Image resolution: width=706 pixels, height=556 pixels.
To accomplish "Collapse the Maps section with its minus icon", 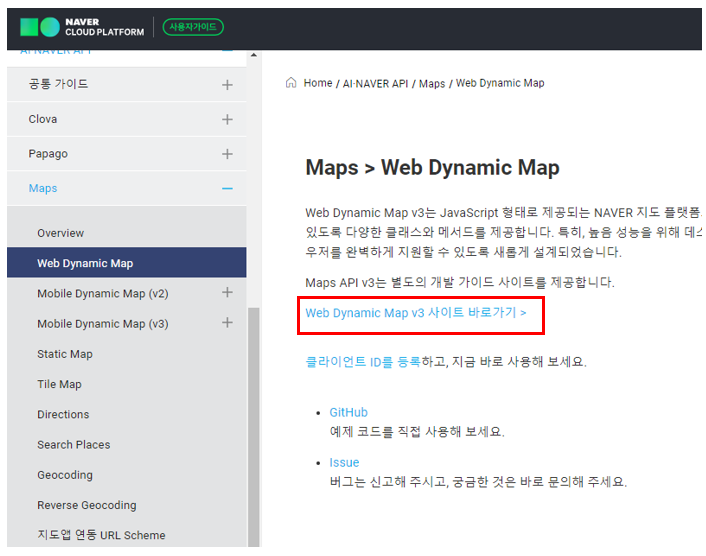I will (x=227, y=189).
